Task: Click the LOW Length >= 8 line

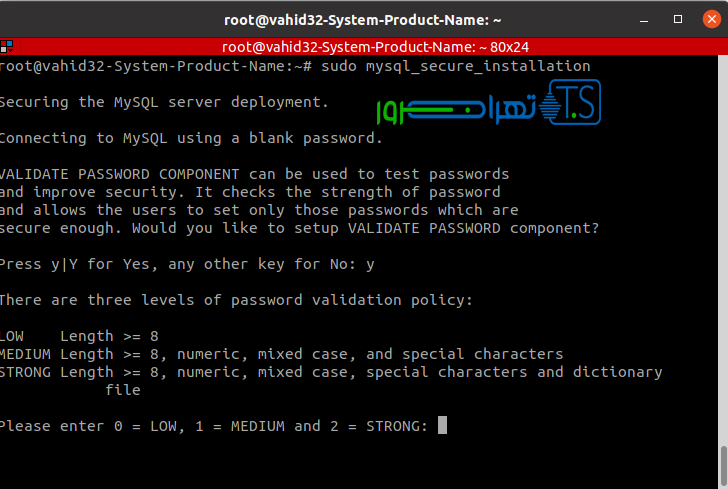Action: point(80,336)
